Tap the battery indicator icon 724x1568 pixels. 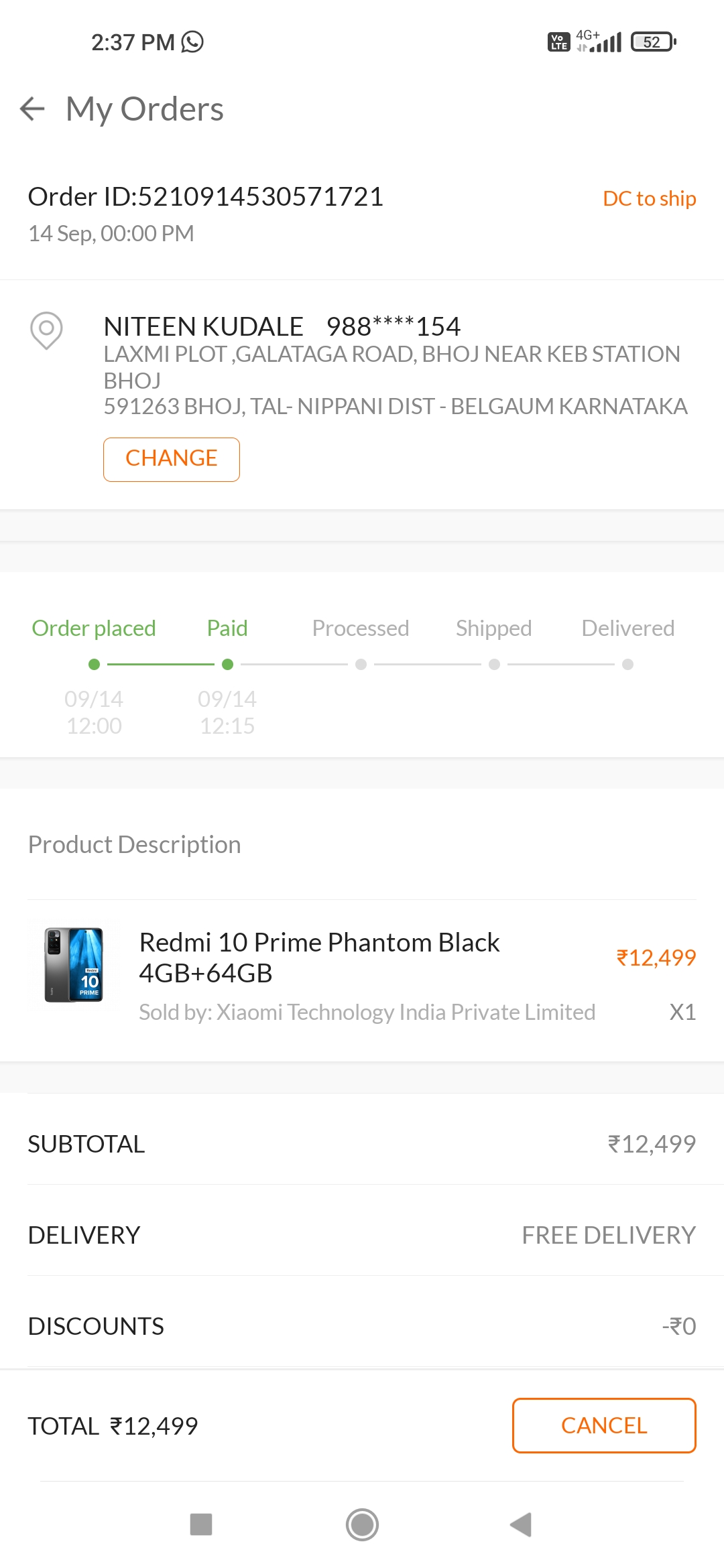pos(653,42)
